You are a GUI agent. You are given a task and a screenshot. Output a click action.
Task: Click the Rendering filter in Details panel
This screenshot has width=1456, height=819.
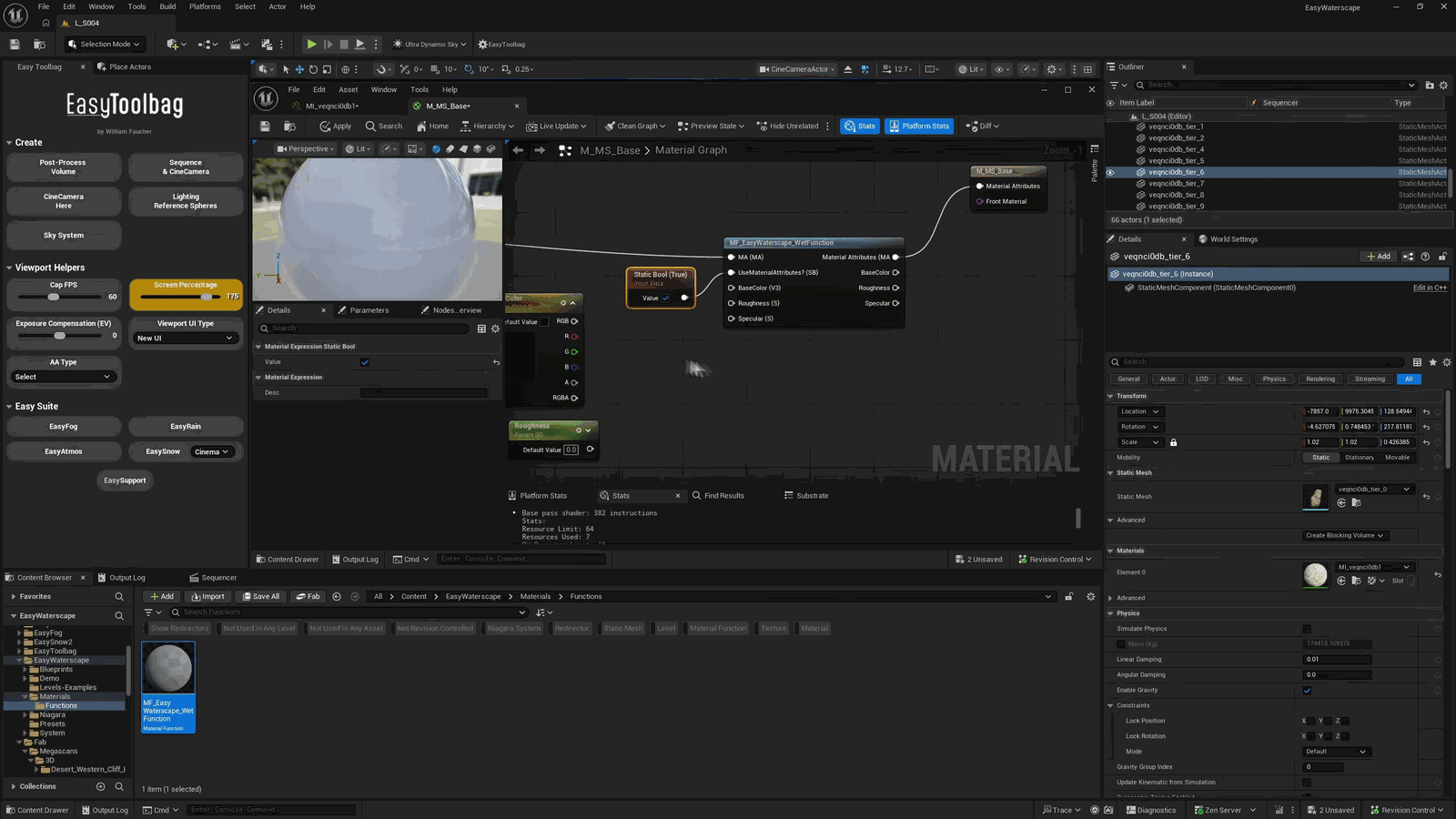pyautogui.click(x=1319, y=379)
